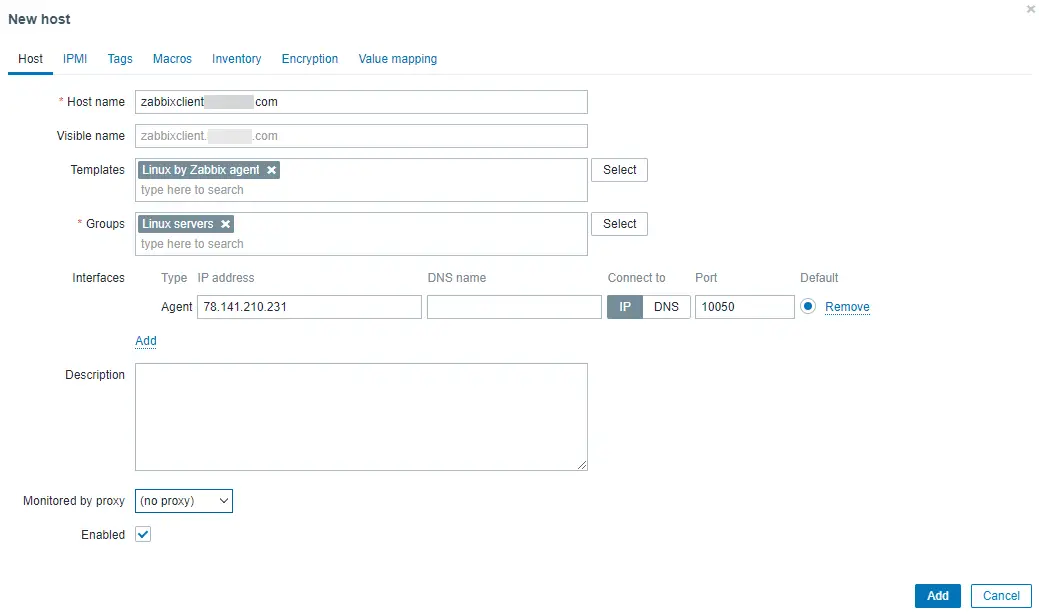This screenshot has height=616, width=1039.
Task: Open the Value mapping tab
Action: click(397, 59)
